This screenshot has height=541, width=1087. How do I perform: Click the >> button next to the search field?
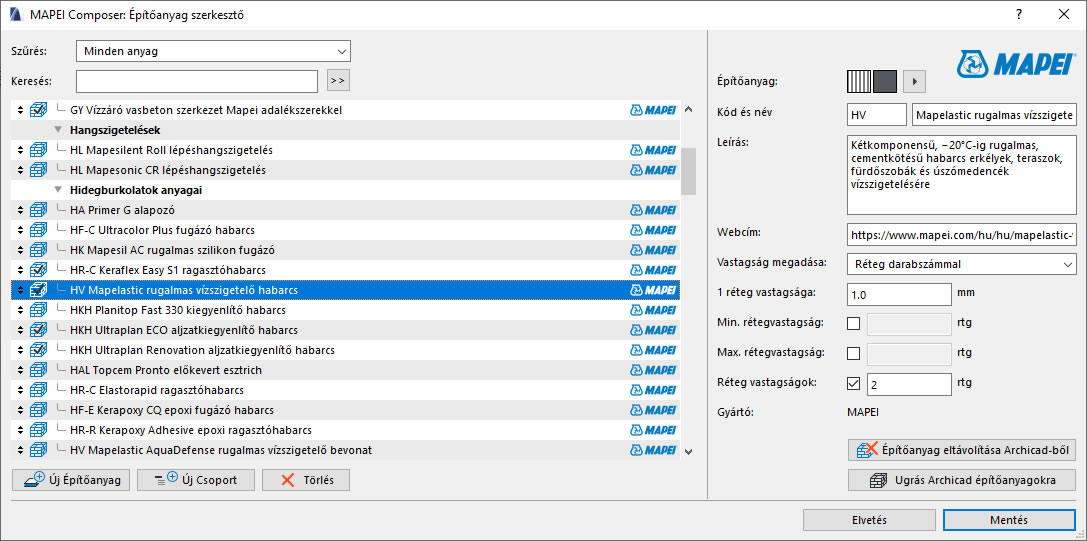(338, 80)
